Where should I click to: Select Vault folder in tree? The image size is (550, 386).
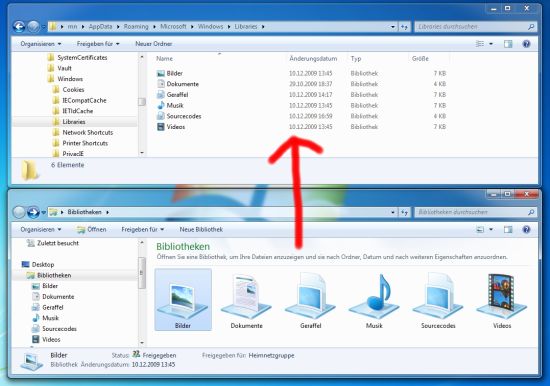pos(59,68)
